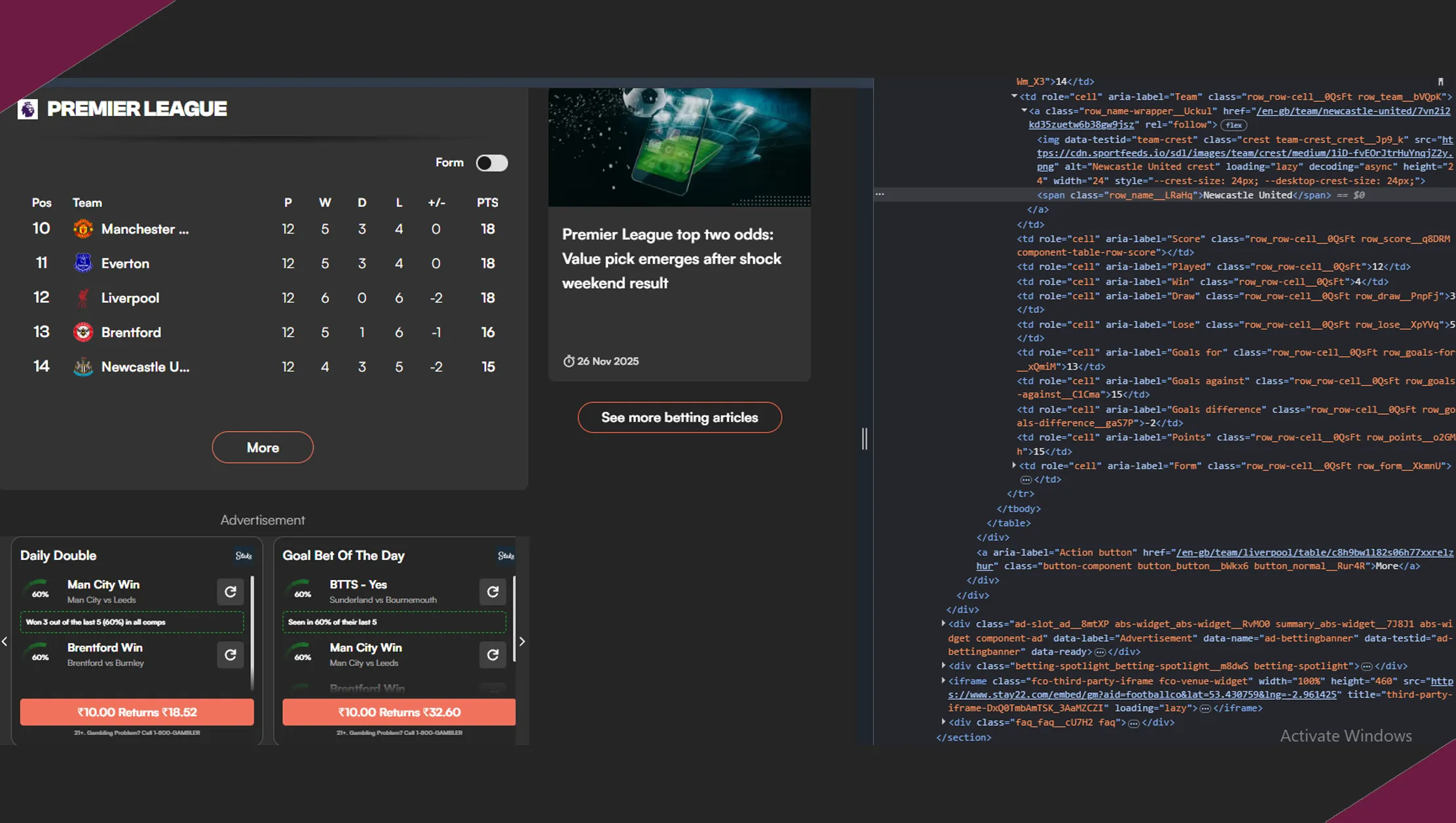The height and width of the screenshot is (823, 1456).
Task: Refresh the BTTS - Yes pick
Action: click(493, 592)
